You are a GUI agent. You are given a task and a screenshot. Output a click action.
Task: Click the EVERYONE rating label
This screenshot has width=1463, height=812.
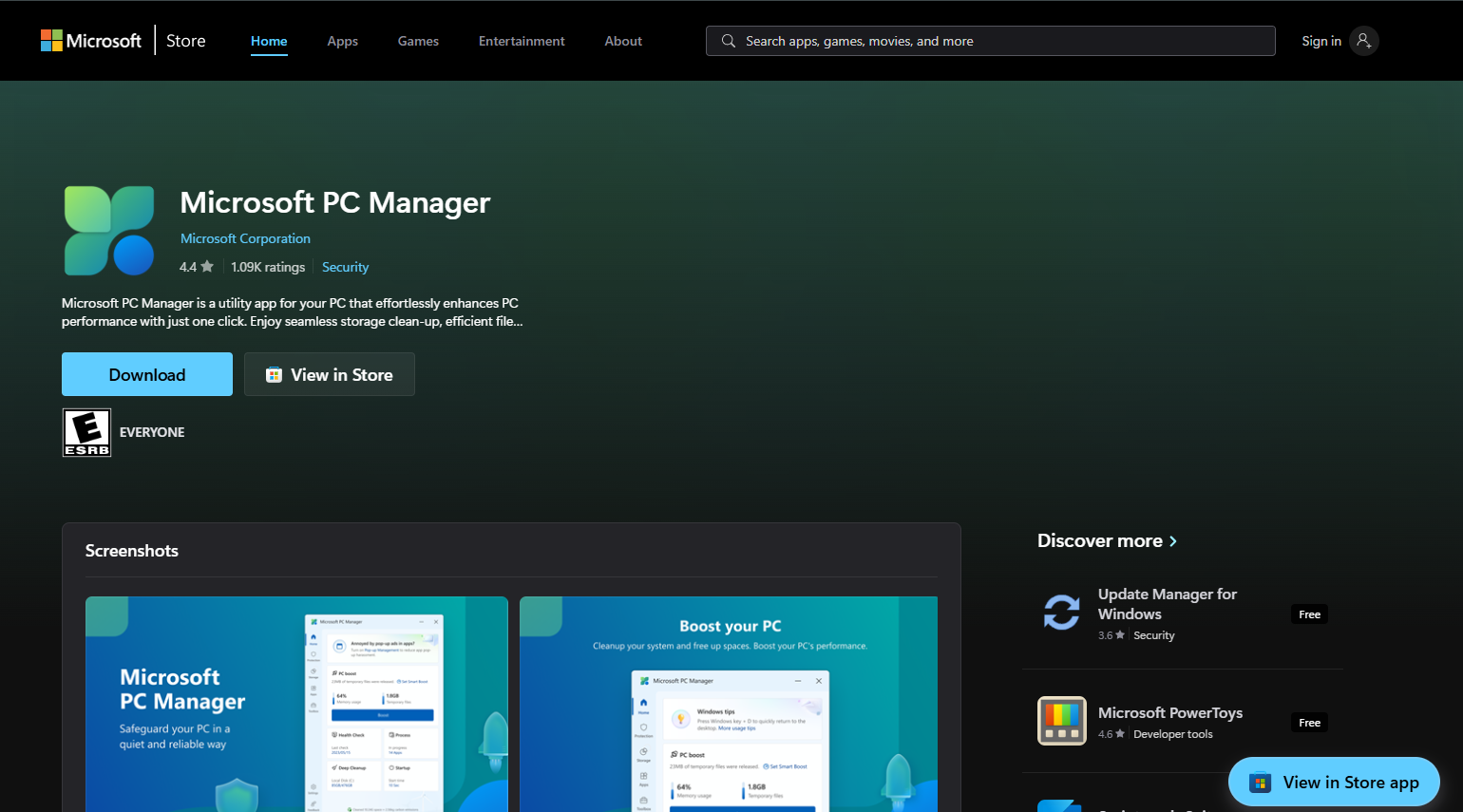click(152, 432)
